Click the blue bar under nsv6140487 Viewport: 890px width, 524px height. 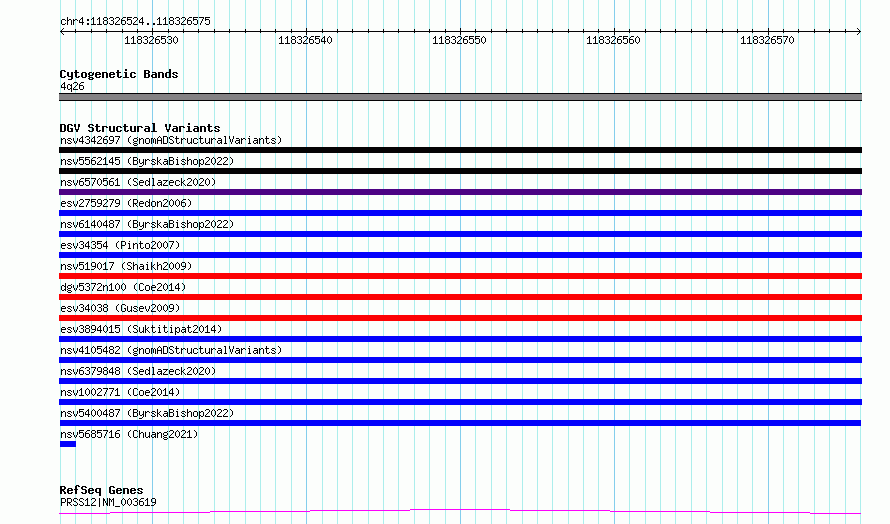[460, 234]
